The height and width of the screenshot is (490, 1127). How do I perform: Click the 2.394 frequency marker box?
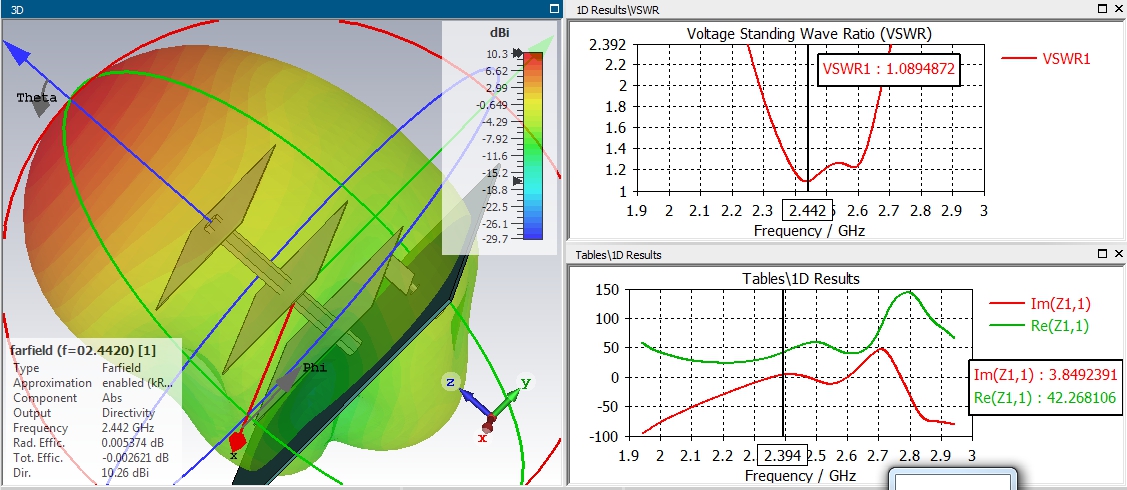click(783, 456)
